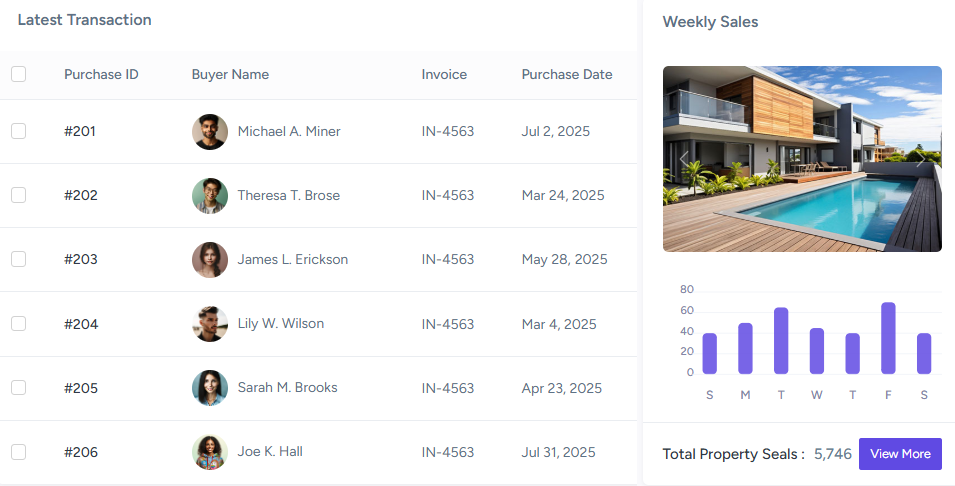955x486 pixels.
Task: Open purchase ID #203 link
Action: coord(81,260)
